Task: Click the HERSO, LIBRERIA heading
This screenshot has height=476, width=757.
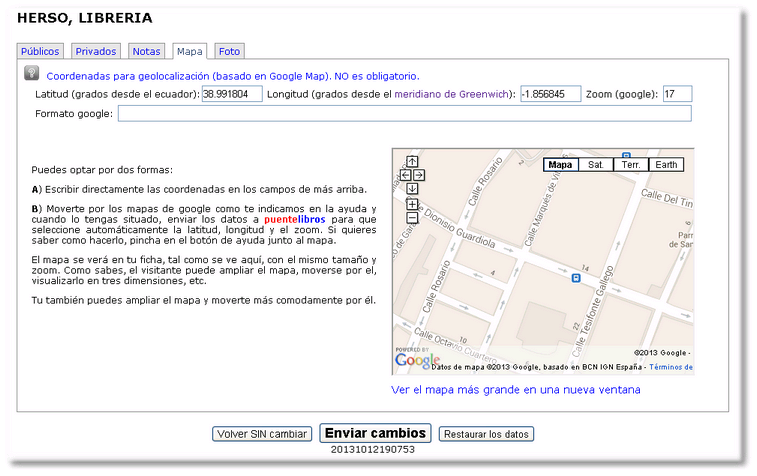Action: coord(85,18)
